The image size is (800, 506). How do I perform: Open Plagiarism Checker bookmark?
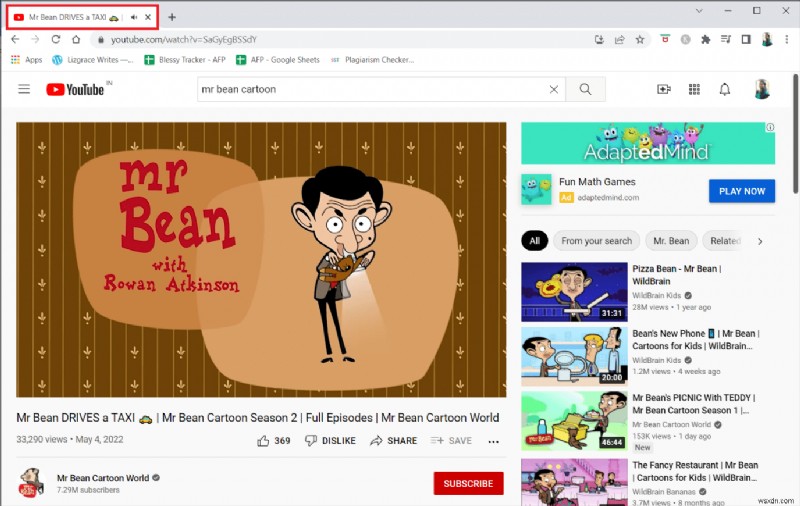[372, 60]
